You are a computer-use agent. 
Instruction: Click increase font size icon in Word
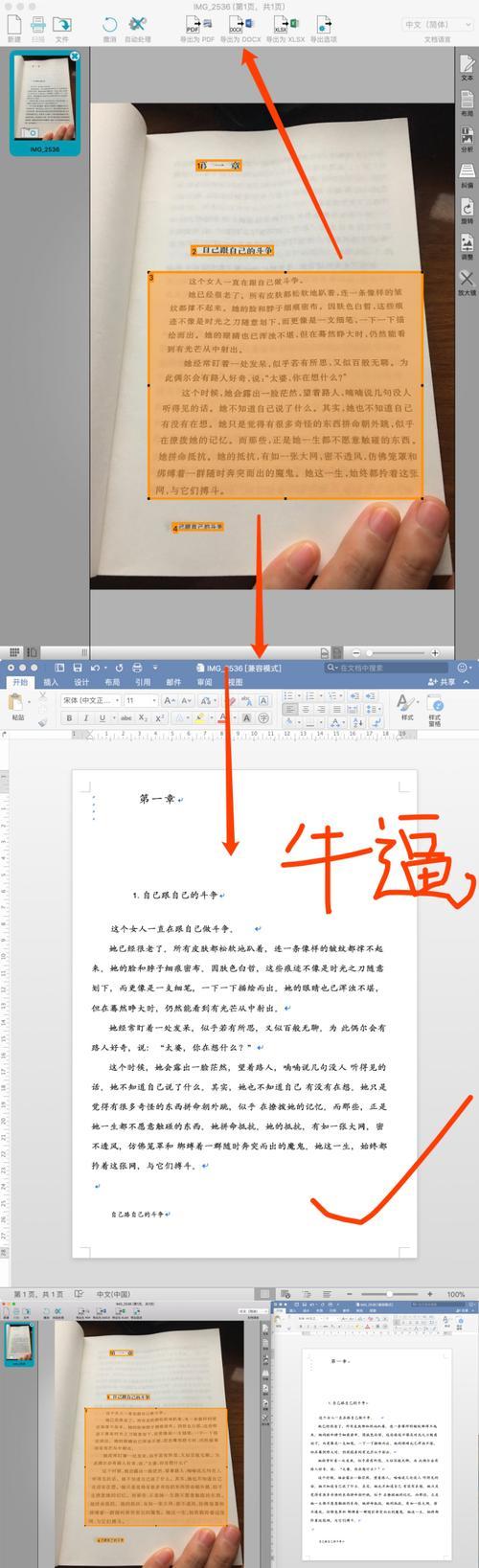169,701
